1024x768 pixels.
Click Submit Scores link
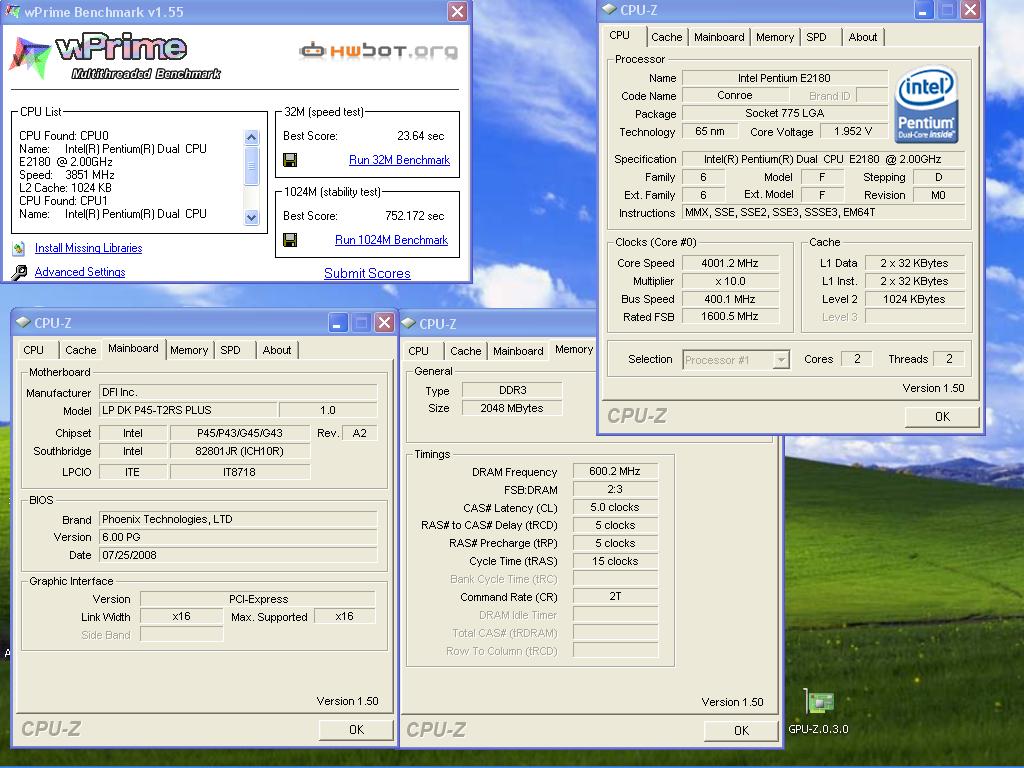point(367,274)
